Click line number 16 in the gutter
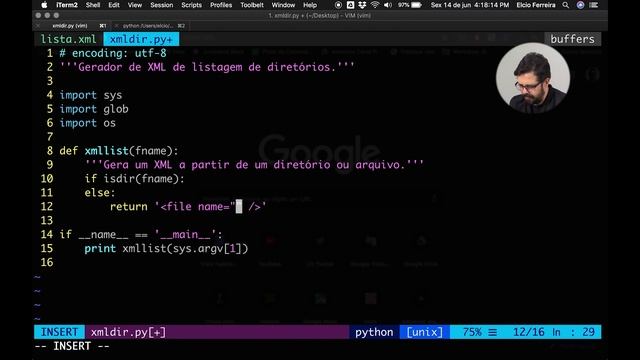Image resolution: width=640 pixels, height=360 pixels. click(47, 262)
